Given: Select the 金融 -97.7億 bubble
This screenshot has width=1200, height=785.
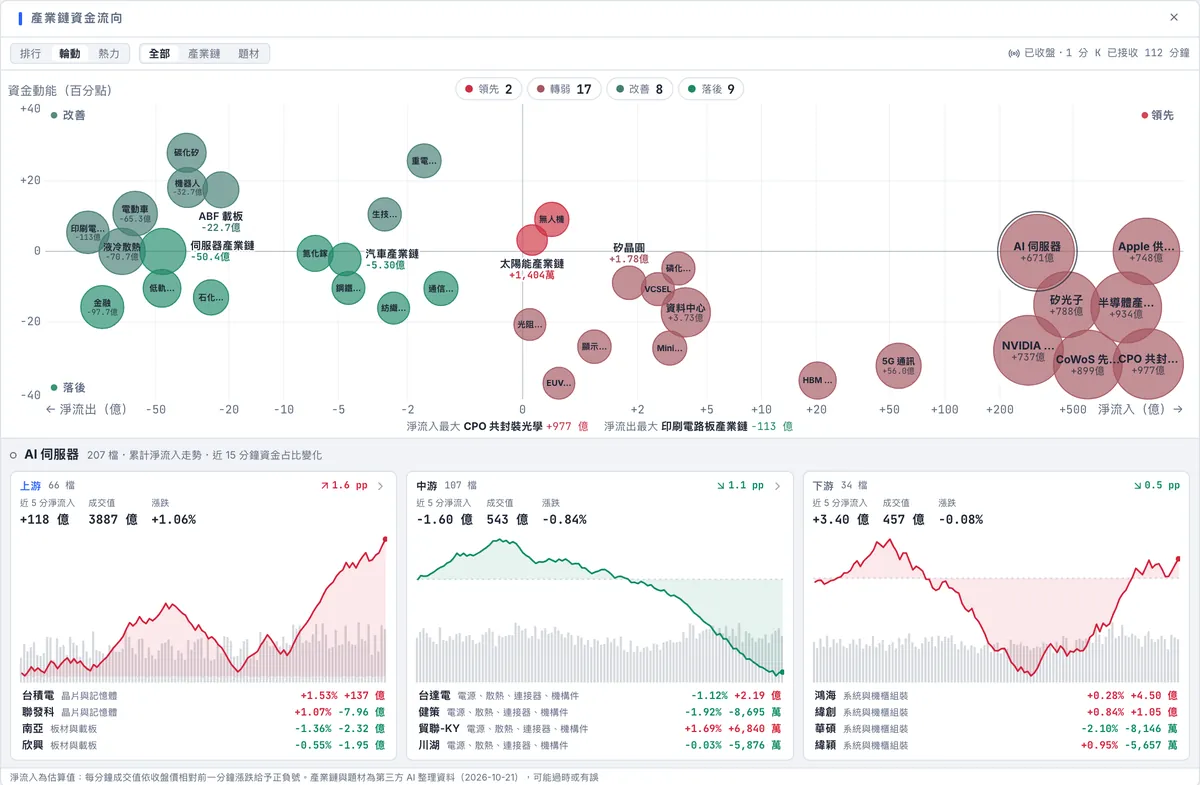Looking at the screenshot, I should coord(102,307).
